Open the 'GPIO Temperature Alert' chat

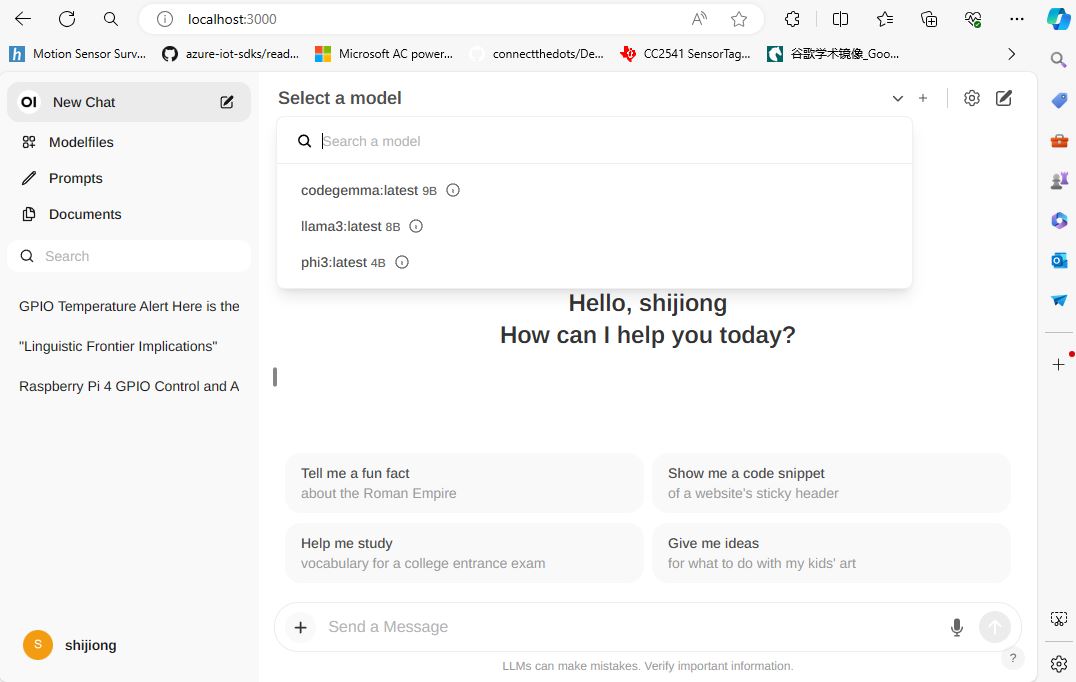[x=129, y=306]
